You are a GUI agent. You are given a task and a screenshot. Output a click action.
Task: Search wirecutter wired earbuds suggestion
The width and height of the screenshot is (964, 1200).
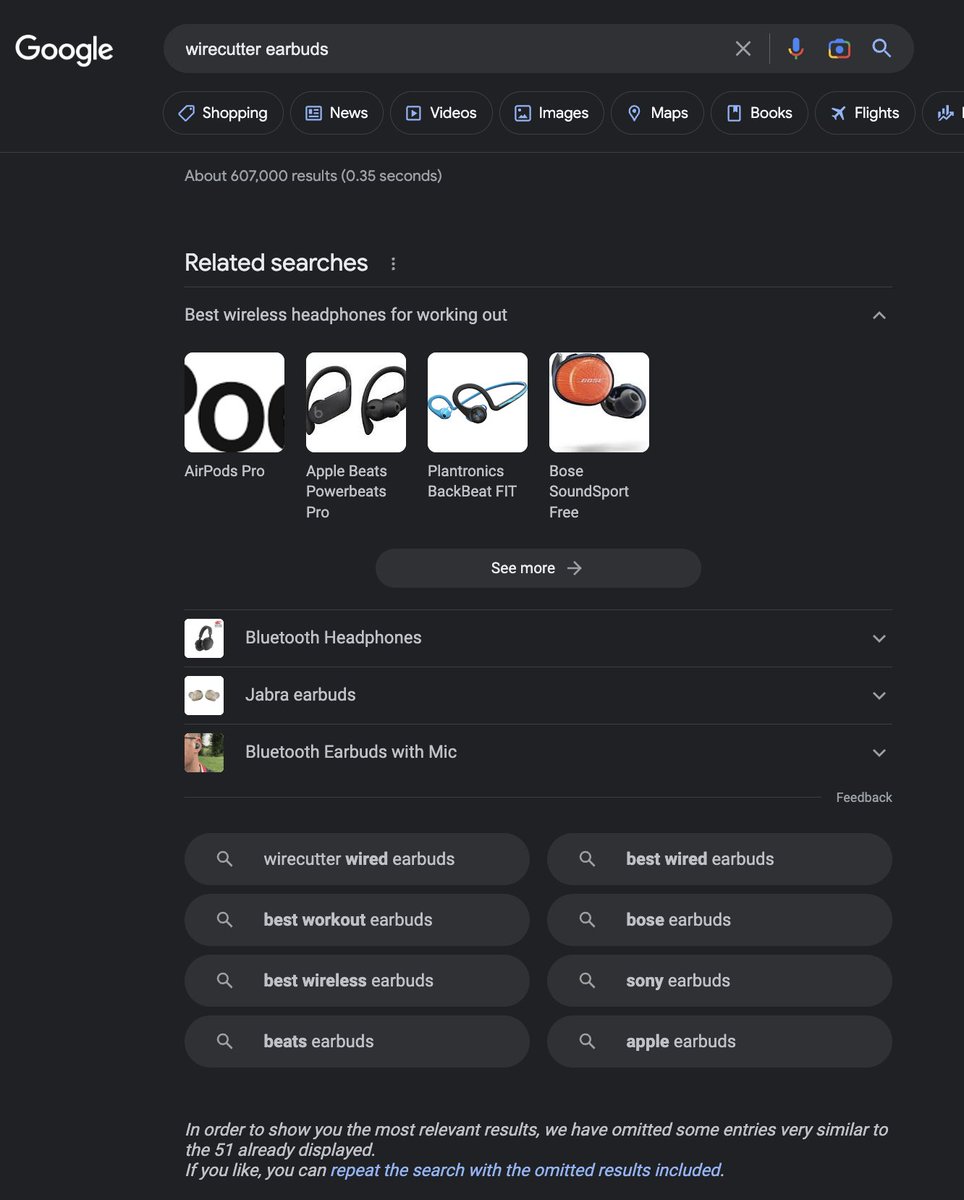click(357, 859)
